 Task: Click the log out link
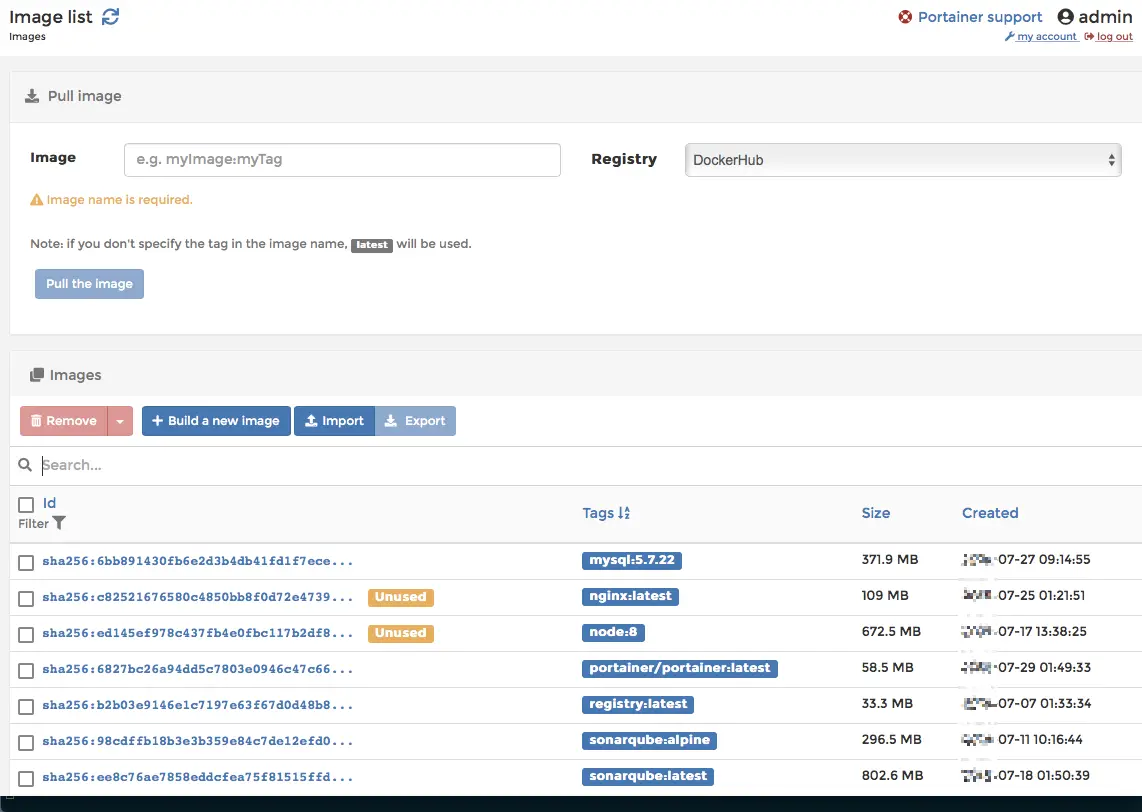(1114, 36)
